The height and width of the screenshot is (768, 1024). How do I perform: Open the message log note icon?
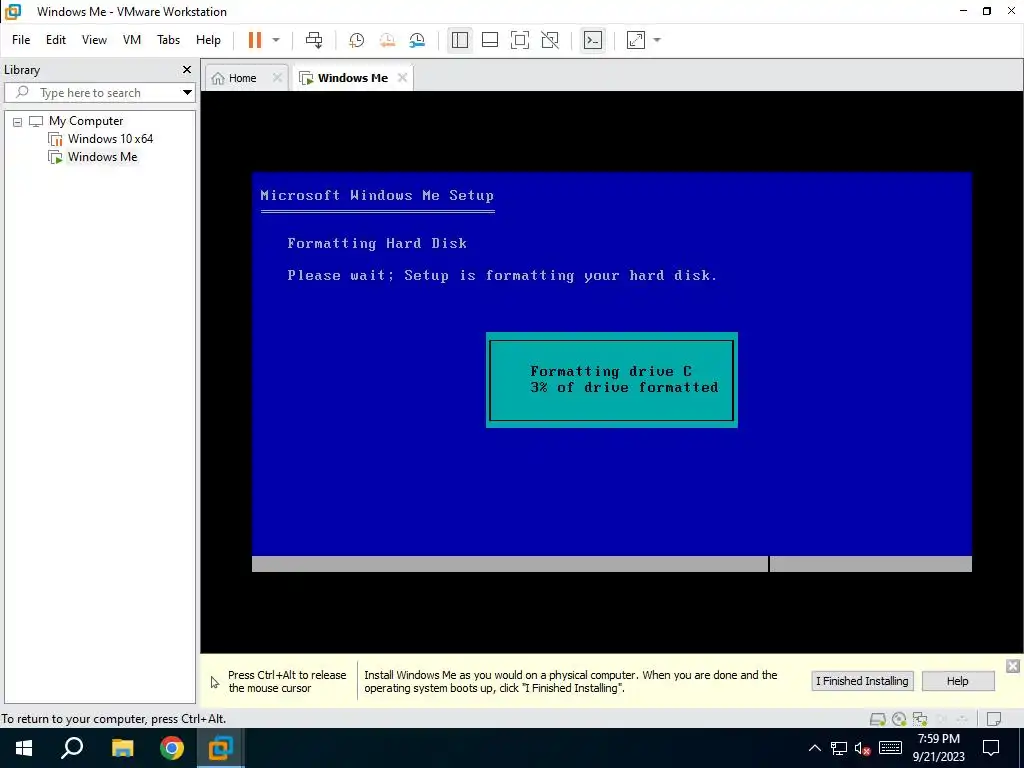tap(994, 719)
